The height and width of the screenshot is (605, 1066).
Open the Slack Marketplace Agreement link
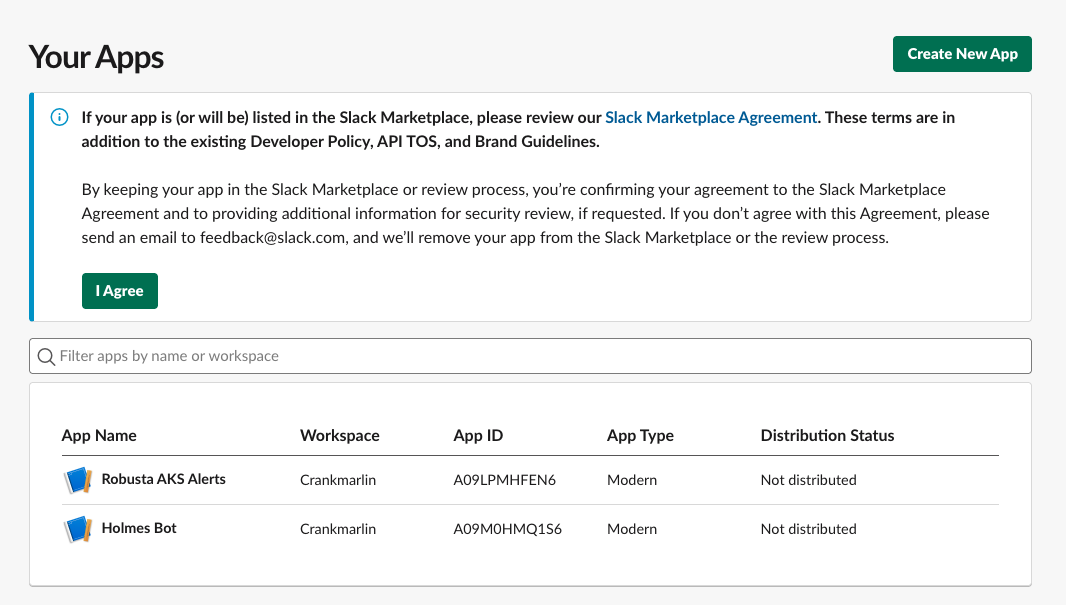point(711,117)
